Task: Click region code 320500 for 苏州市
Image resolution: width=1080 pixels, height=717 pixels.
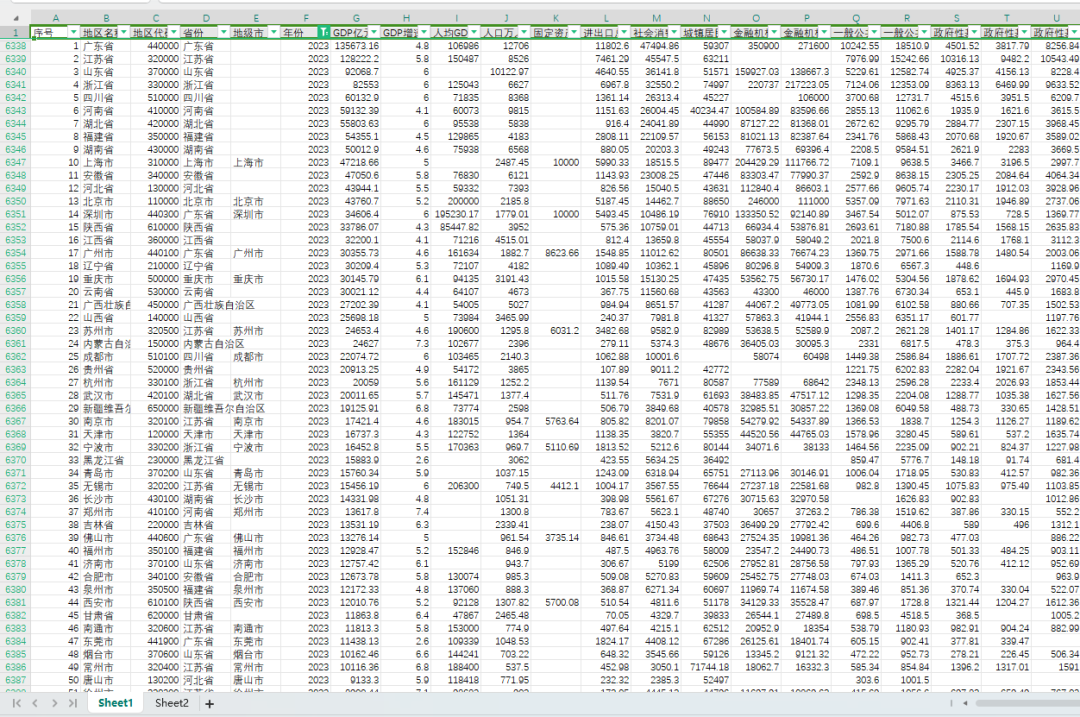Action: click(x=156, y=331)
